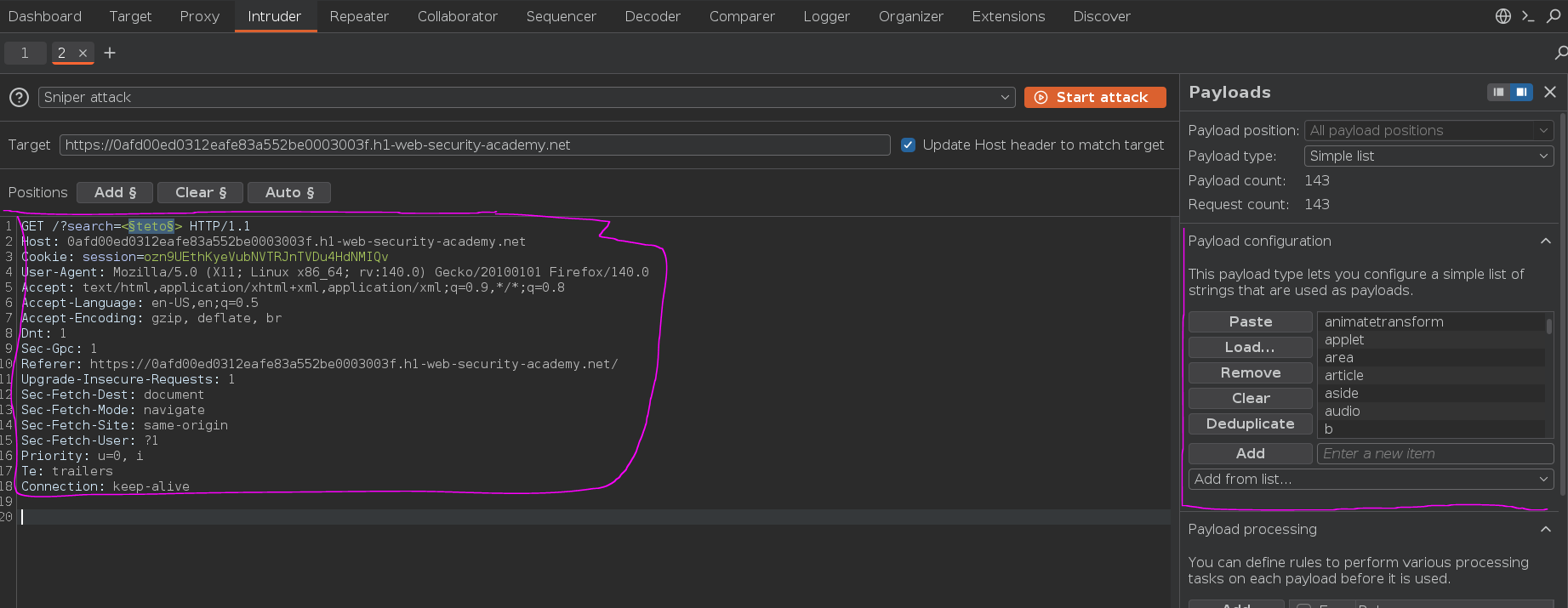The height and width of the screenshot is (608, 1568).
Task: Switch to the Dashboard tab
Action: 45,16
